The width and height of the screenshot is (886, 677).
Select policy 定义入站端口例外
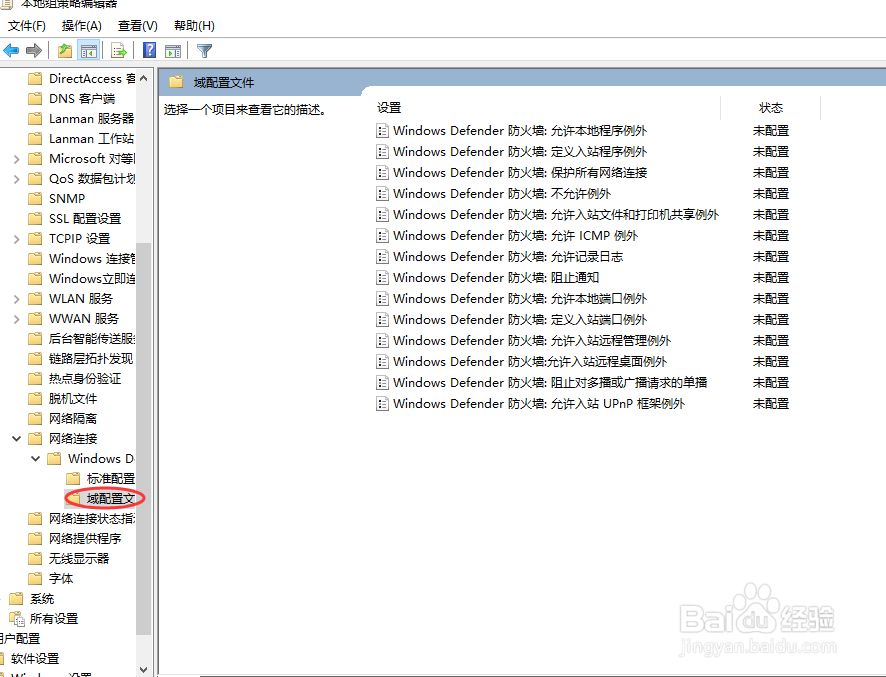point(511,319)
